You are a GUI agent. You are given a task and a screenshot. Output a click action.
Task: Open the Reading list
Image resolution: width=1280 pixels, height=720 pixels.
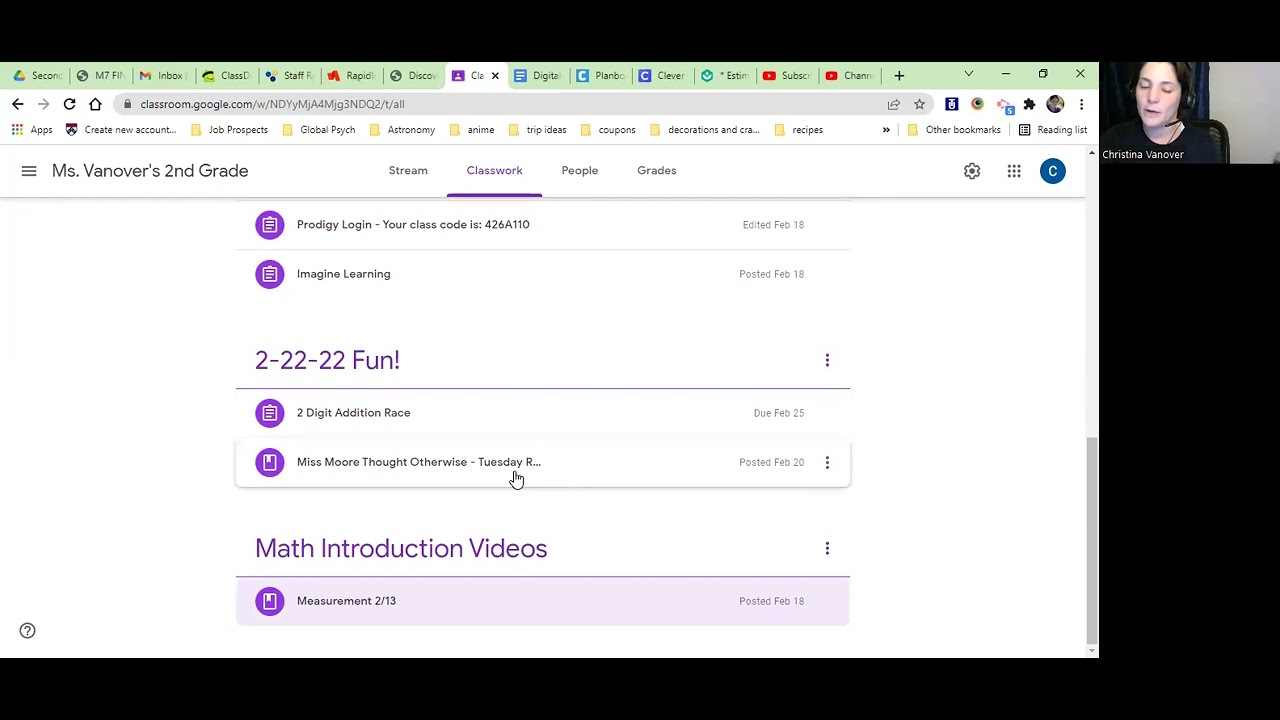click(1053, 130)
